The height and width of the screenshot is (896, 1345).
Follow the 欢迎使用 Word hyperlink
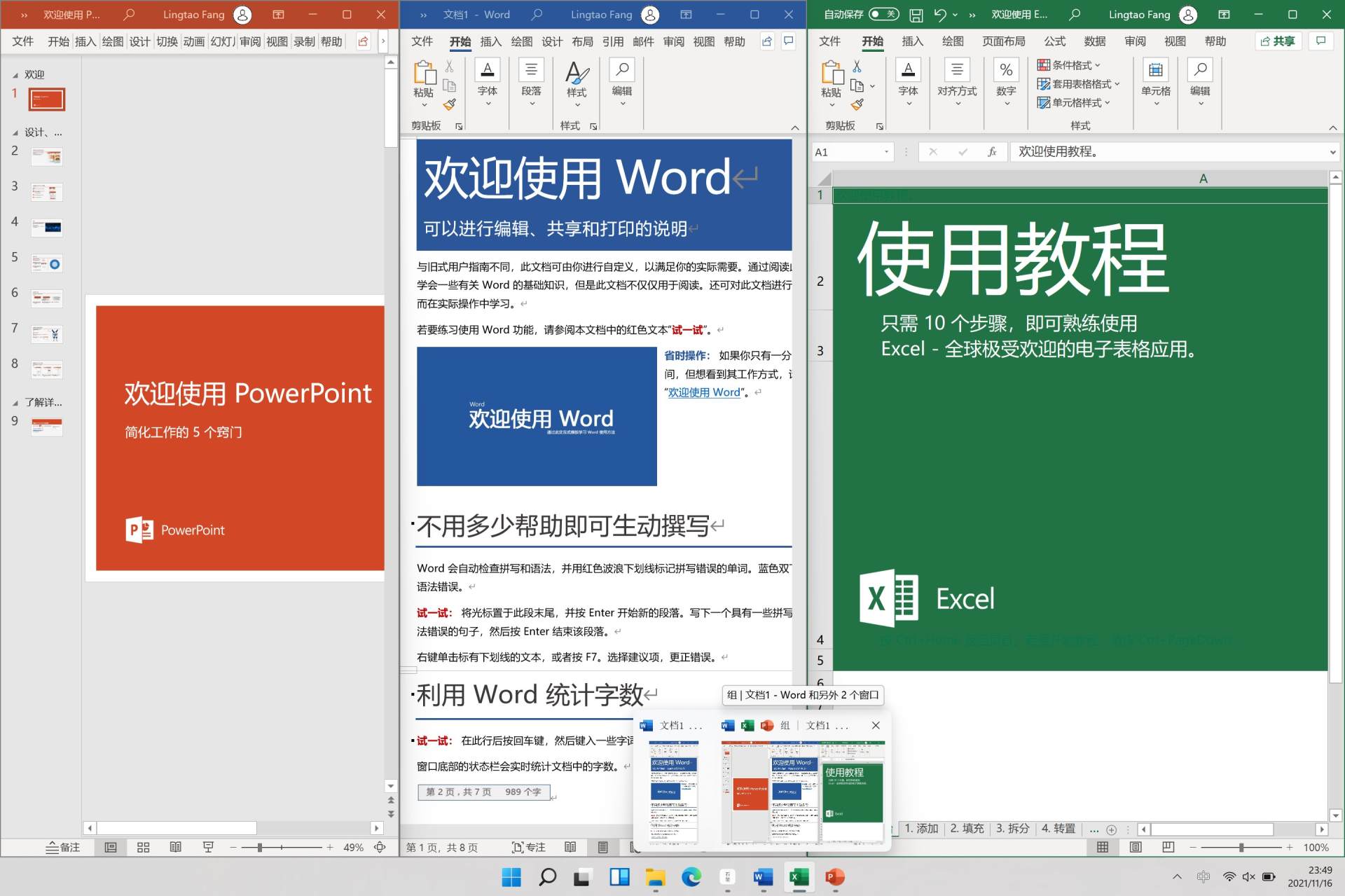tap(704, 392)
